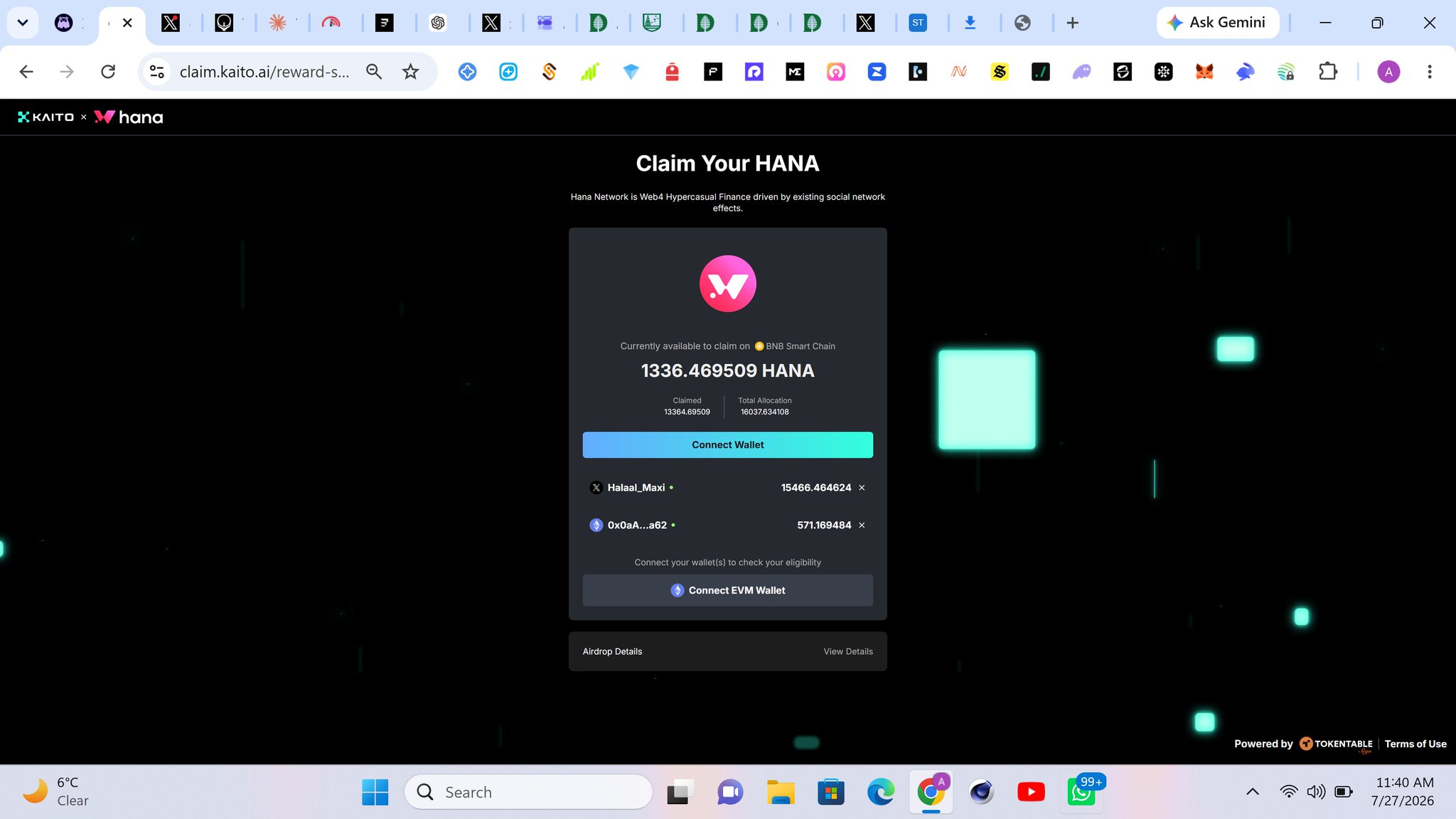1456x819 pixels.
Task: Open the blue rabbit extension icon
Action: coord(1246,72)
